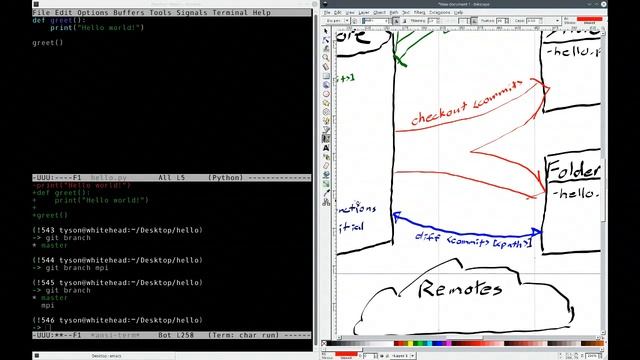This screenshot has width=640, height=360.
Task: Select the Text tool in Inkscape
Action: coord(326,148)
